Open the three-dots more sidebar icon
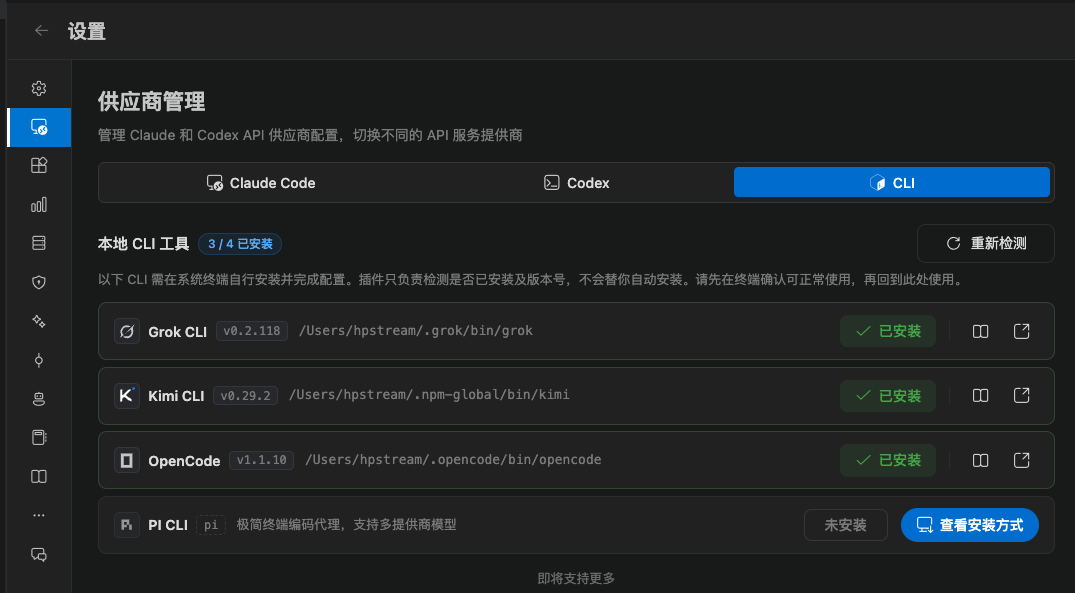Screen dimensions: 1075x593 coord(39,515)
